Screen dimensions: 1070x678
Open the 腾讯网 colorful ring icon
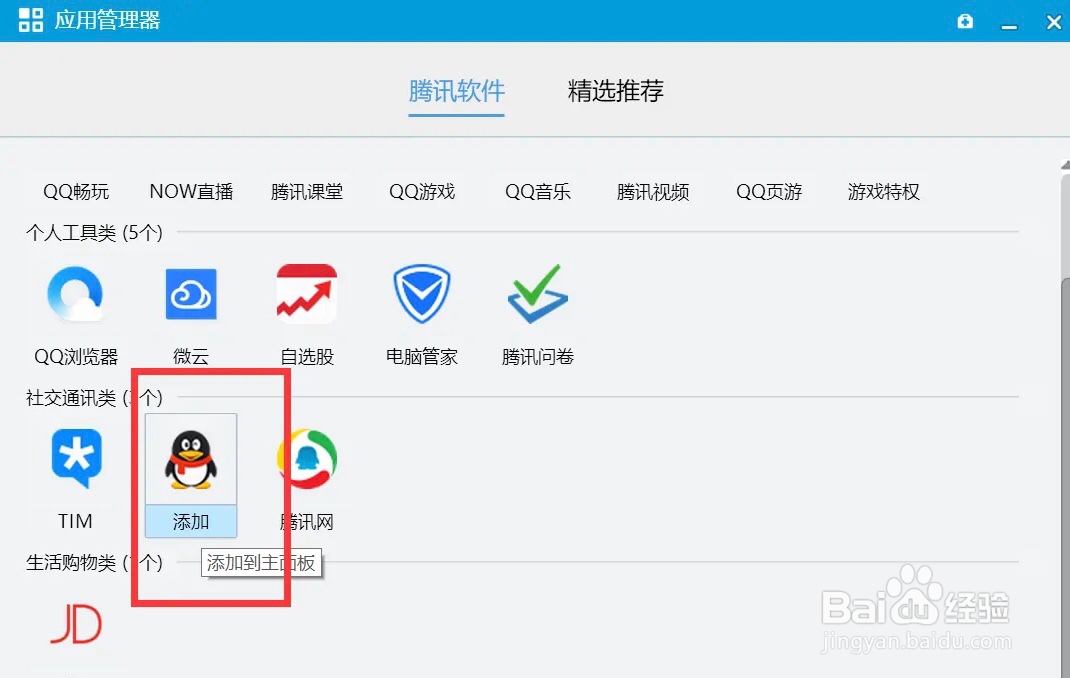pyautogui.click(x=306, y=458)
